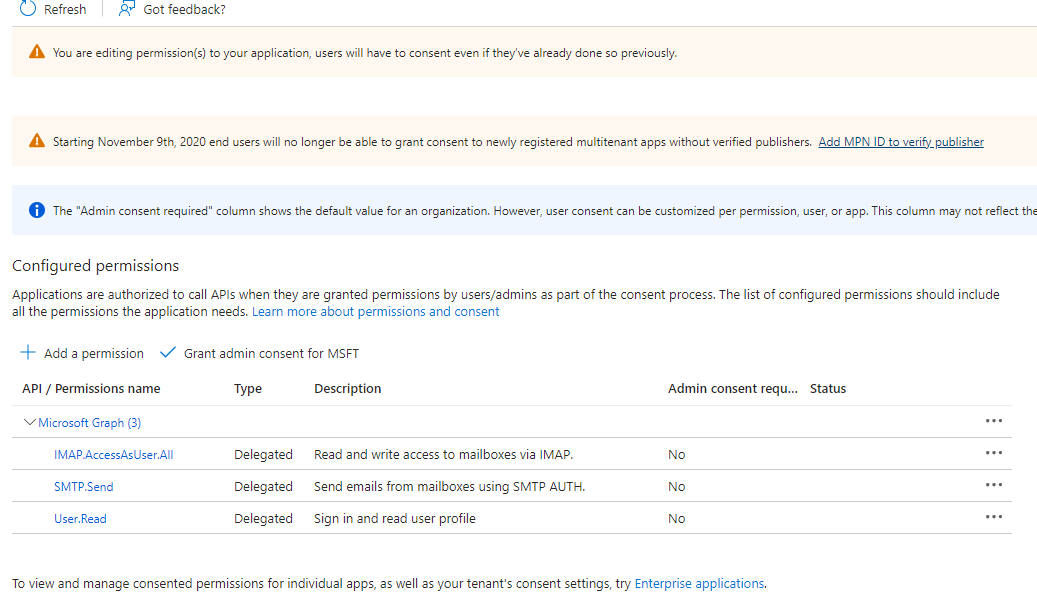Click No in the User.Read row
Viewport: 1037px width, 612px height.
677,519
